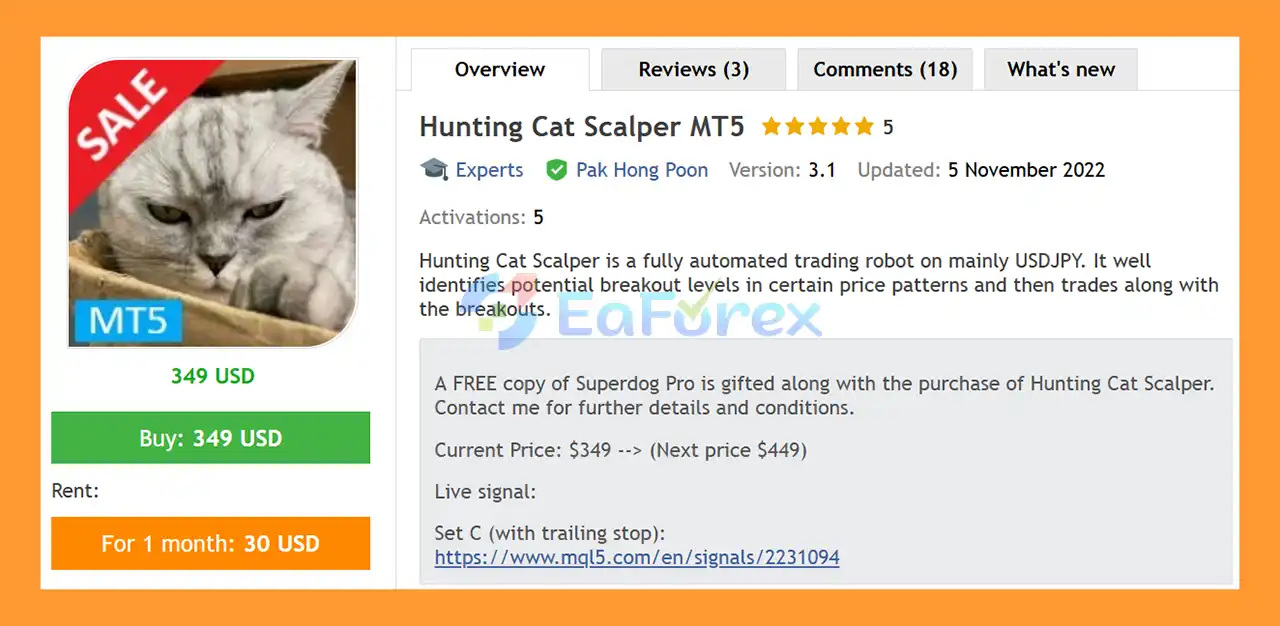The height and width of the screenshot is (626, 1280).
Task: Open Pak Hong Poon author profile
Action: (x=642, y=170)
